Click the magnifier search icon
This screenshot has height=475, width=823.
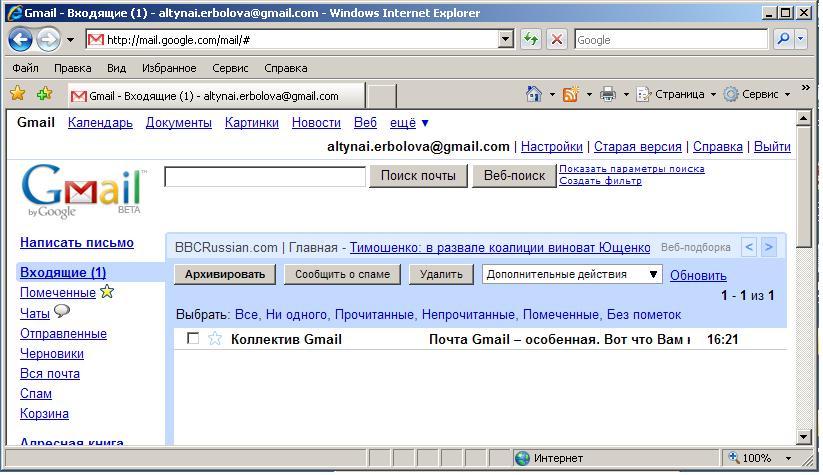783,39
